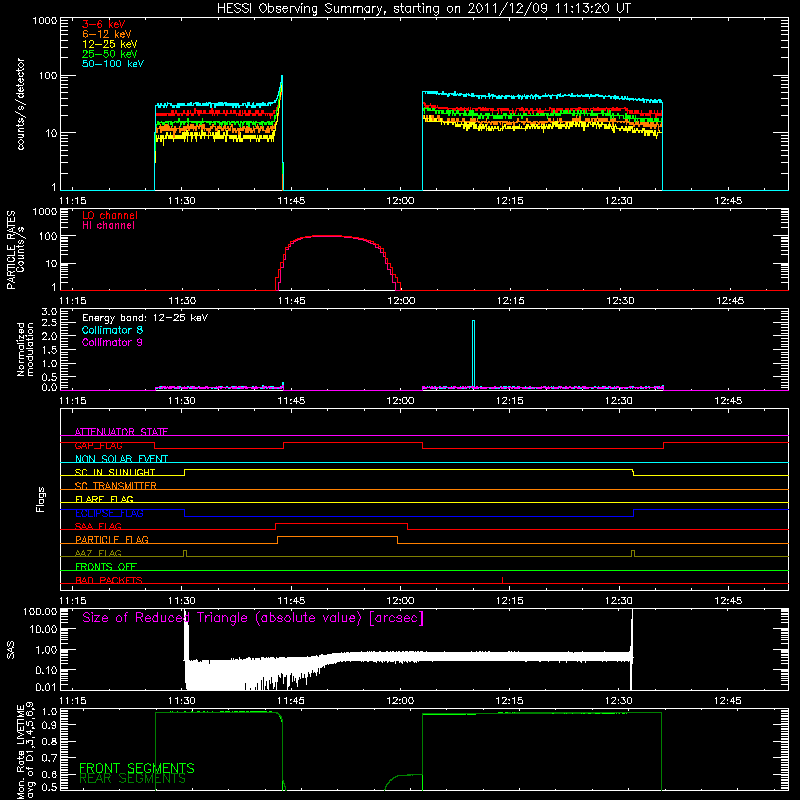Screen dimensions: 800x800
Task: Select the Collimator 8 legend entry
Action: (x=112, y=330)
